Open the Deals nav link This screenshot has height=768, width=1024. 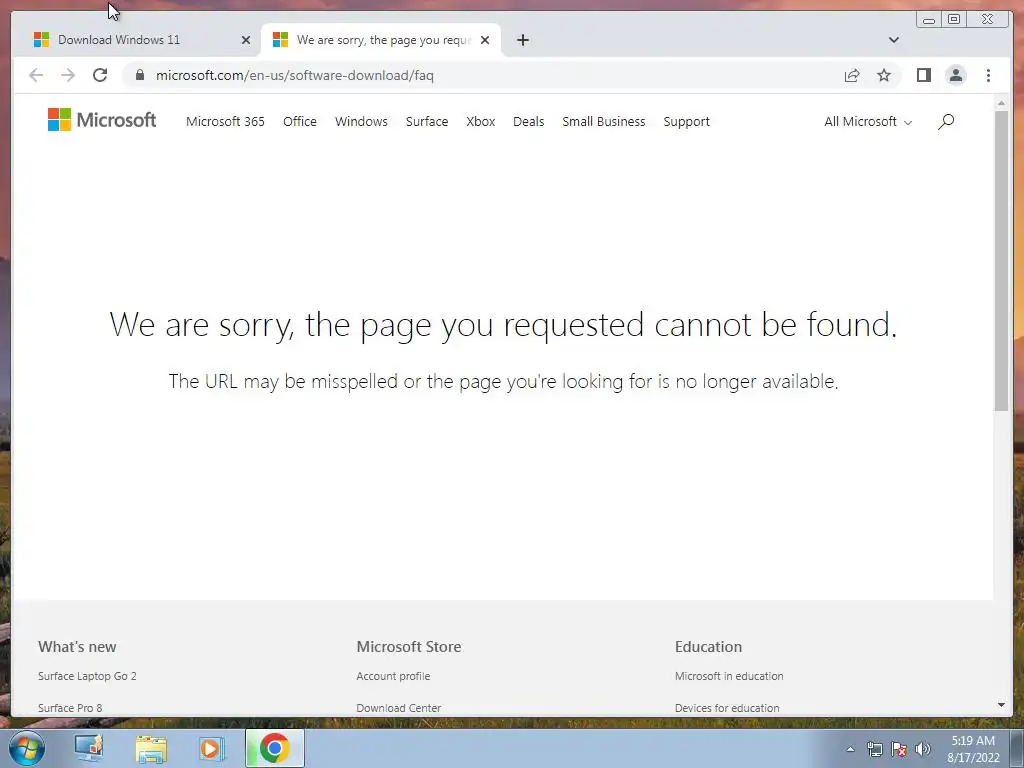tap(528, 121)
